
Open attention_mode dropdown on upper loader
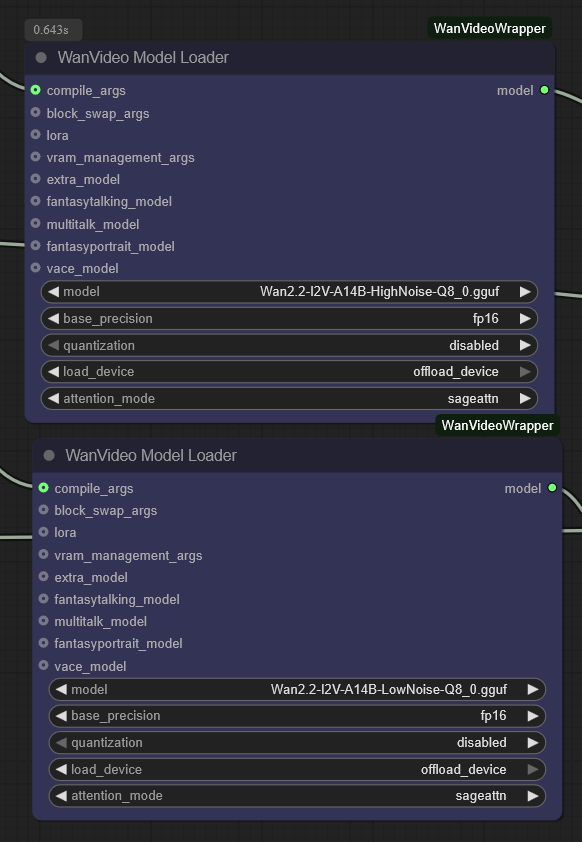[289, 398]
